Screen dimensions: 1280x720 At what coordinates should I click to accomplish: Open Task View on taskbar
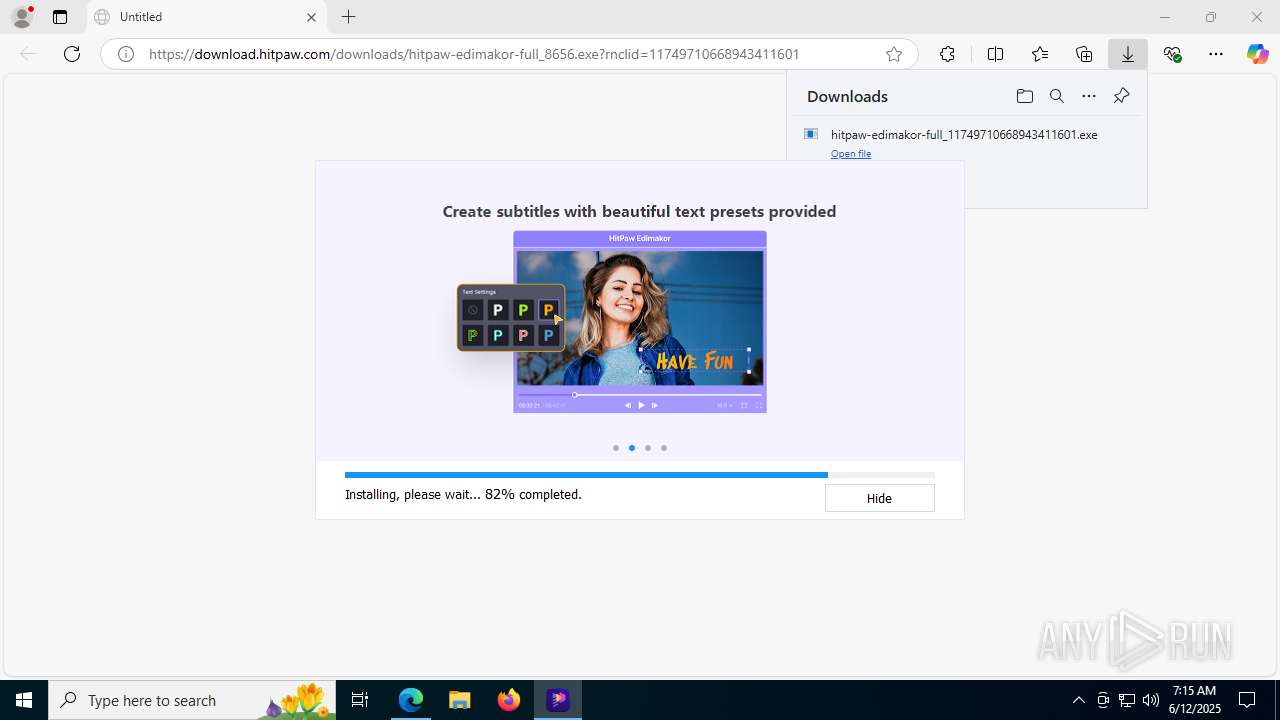[360, 700]
